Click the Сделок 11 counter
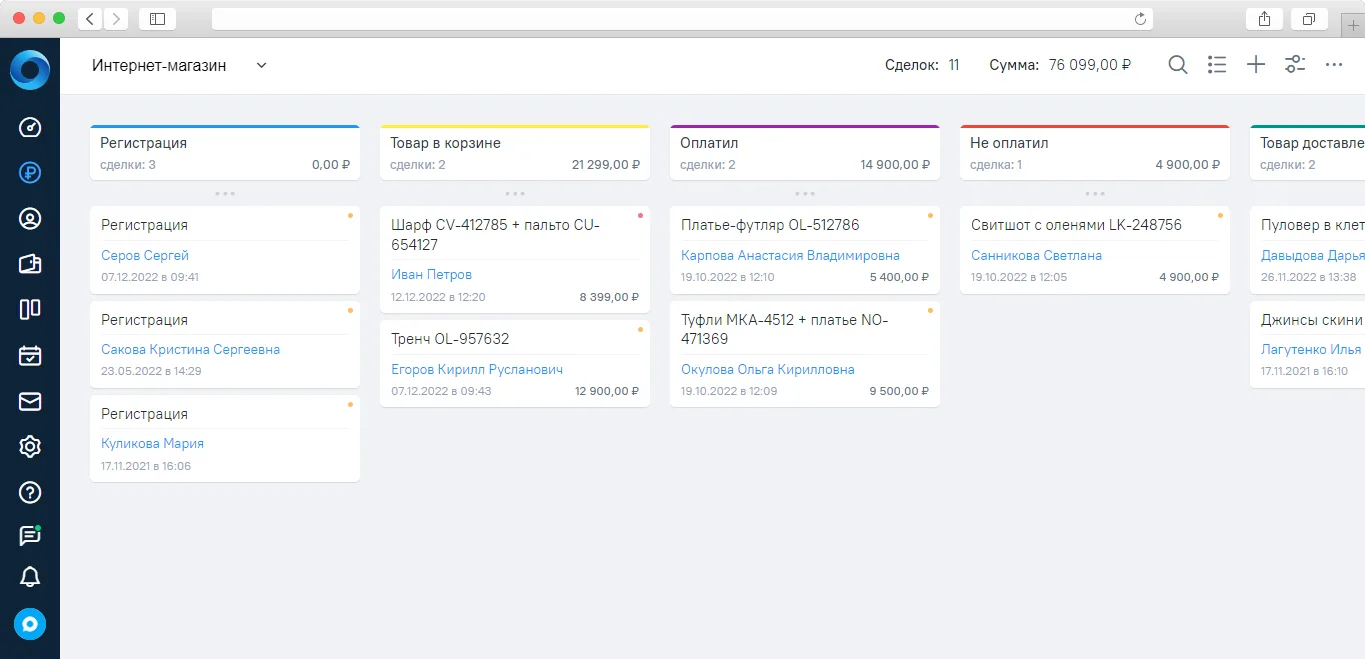 tap(922, 65)
